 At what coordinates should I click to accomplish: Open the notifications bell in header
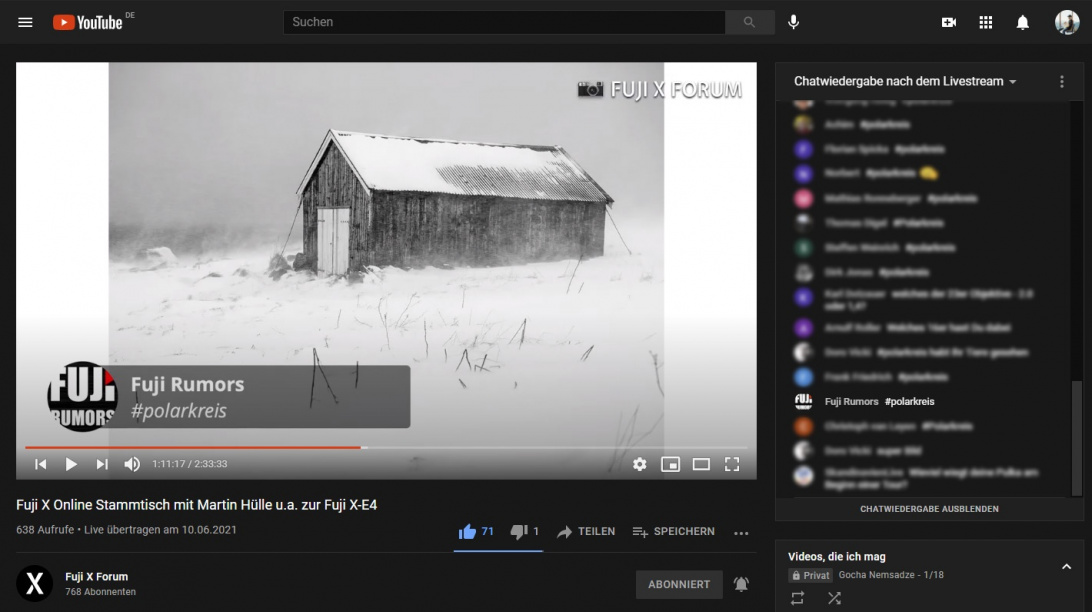click(1022, 22)
